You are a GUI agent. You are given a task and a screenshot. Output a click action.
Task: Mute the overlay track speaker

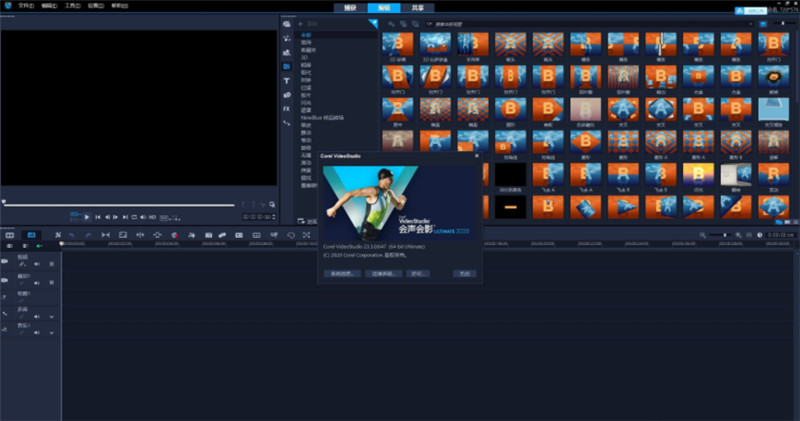37,283
